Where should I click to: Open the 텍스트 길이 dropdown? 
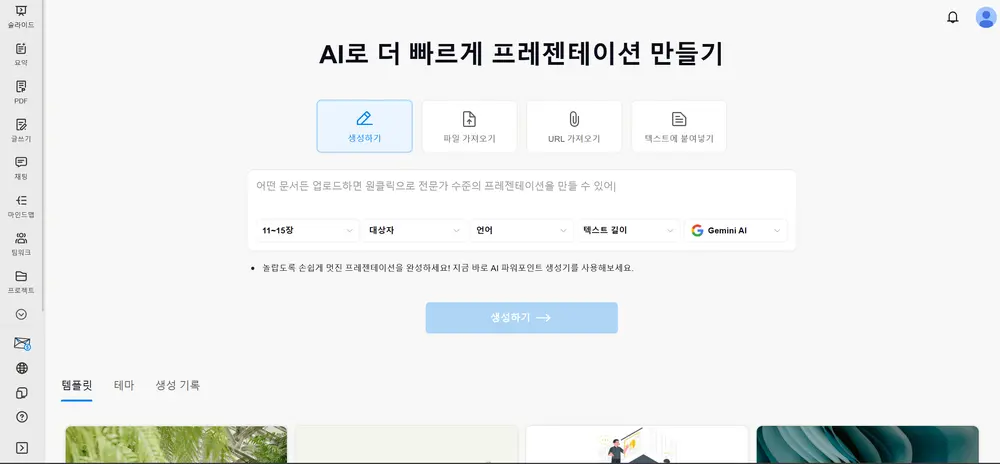(x=629, y=231)
